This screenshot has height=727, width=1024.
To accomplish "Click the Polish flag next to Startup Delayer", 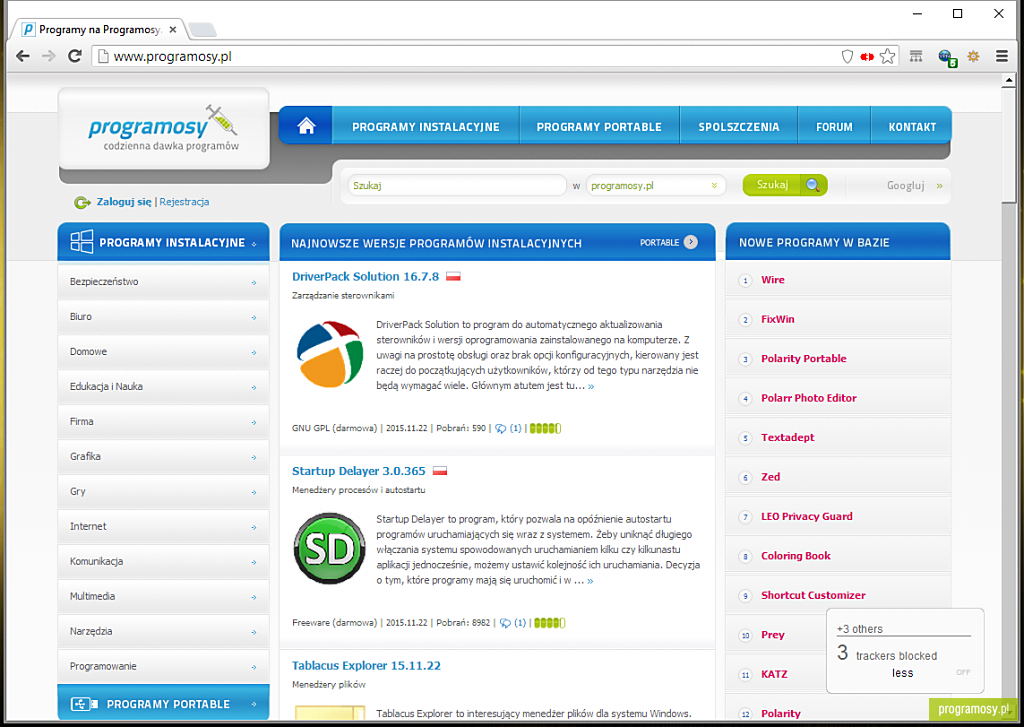I will [440, 471].
